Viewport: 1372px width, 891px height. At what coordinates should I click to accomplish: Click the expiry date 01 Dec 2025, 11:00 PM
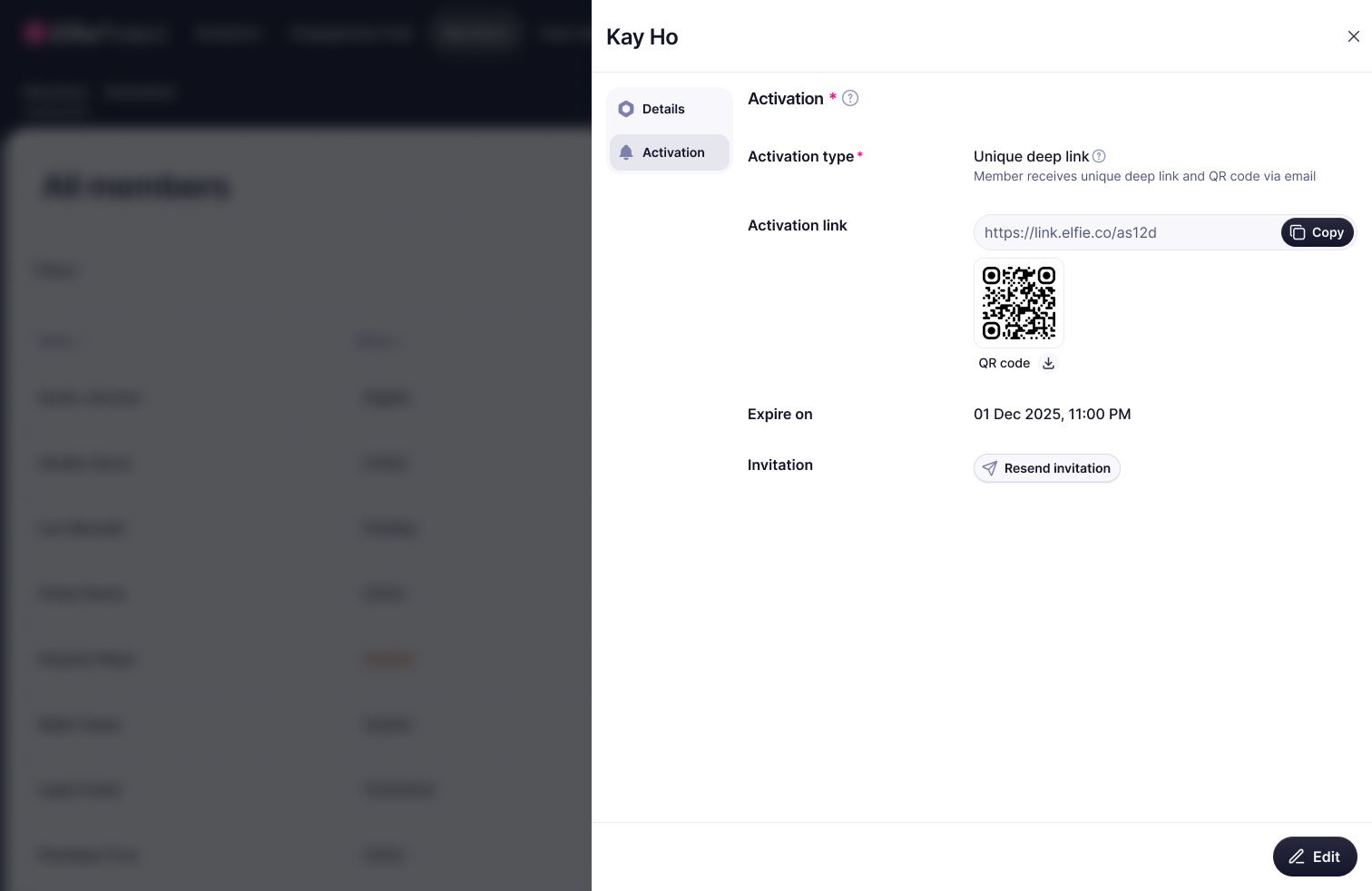(1053, 414)
